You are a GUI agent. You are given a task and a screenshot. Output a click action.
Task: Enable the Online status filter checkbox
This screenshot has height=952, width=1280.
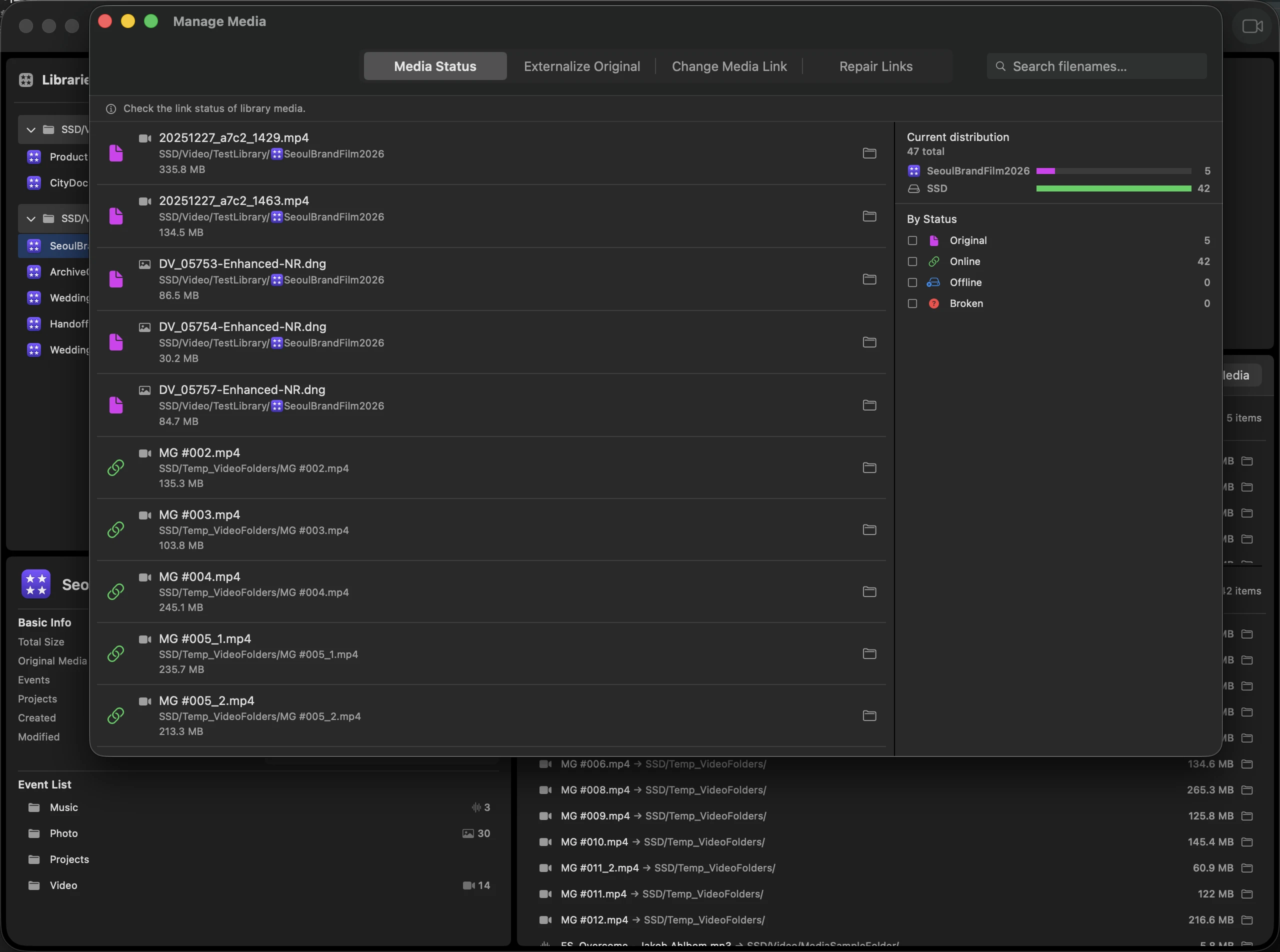click(912, 261)
